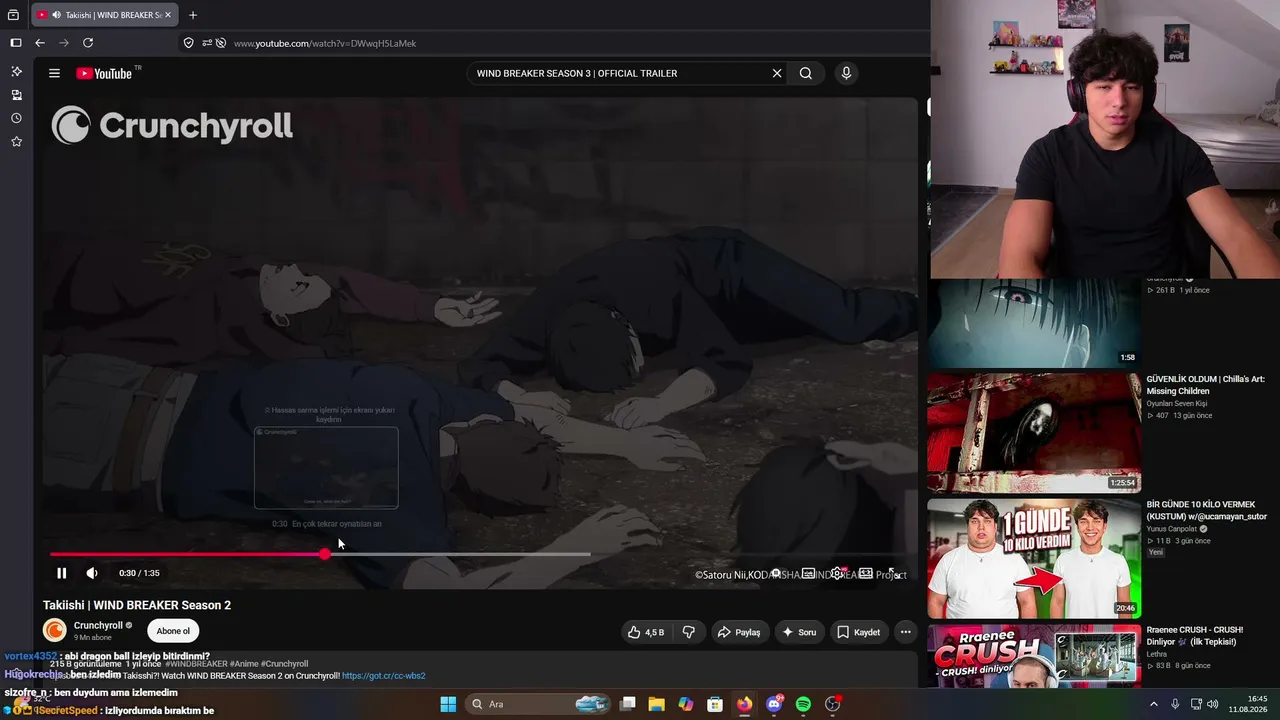
Task: Open Spotify from the taskbar
Action: pyautogui.click(x=803, y=704)
